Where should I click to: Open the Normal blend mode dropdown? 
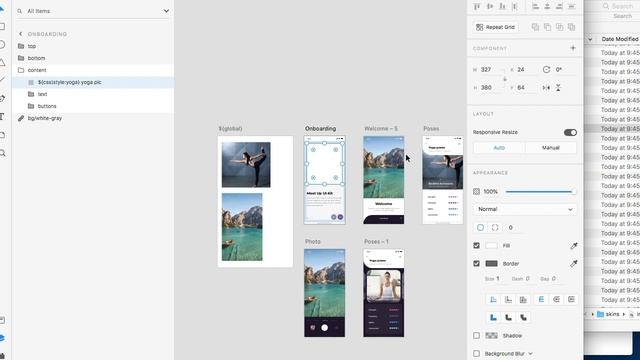pos(525,209)
